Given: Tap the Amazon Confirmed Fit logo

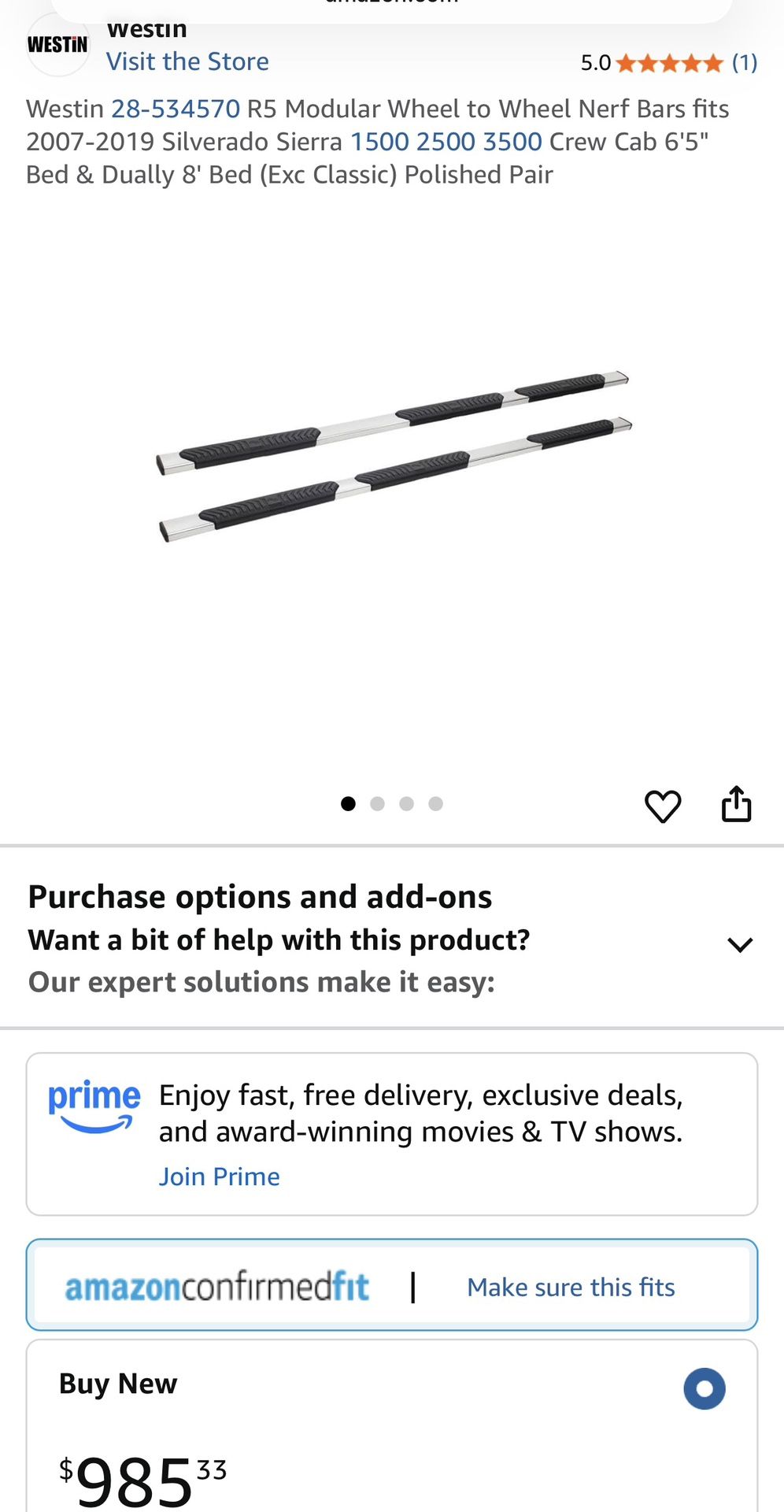Looking at the screenshot, I should (x=217, y=1288).
